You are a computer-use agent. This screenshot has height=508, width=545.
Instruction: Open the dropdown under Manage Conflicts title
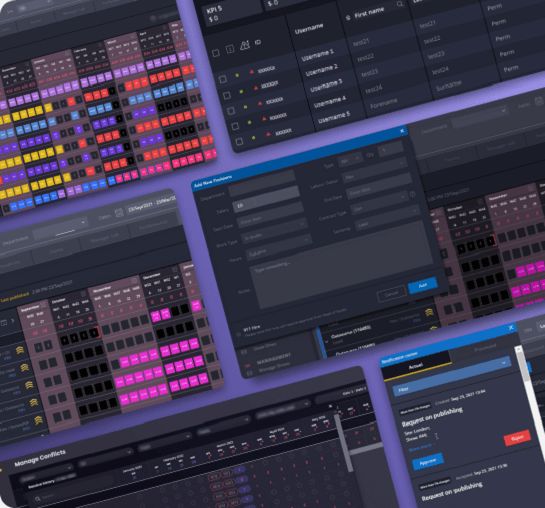coord(46,473)
